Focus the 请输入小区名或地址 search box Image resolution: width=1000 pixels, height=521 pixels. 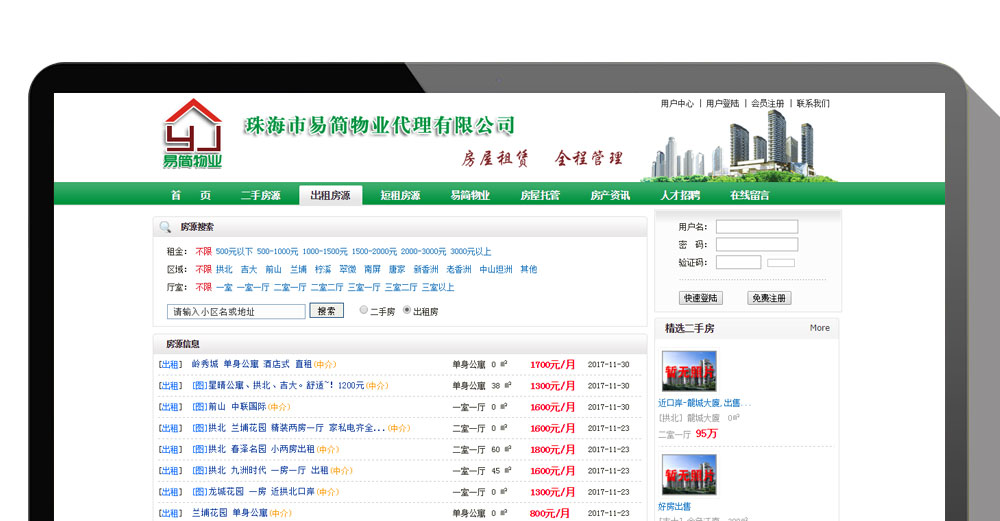(x=236, y=311)
